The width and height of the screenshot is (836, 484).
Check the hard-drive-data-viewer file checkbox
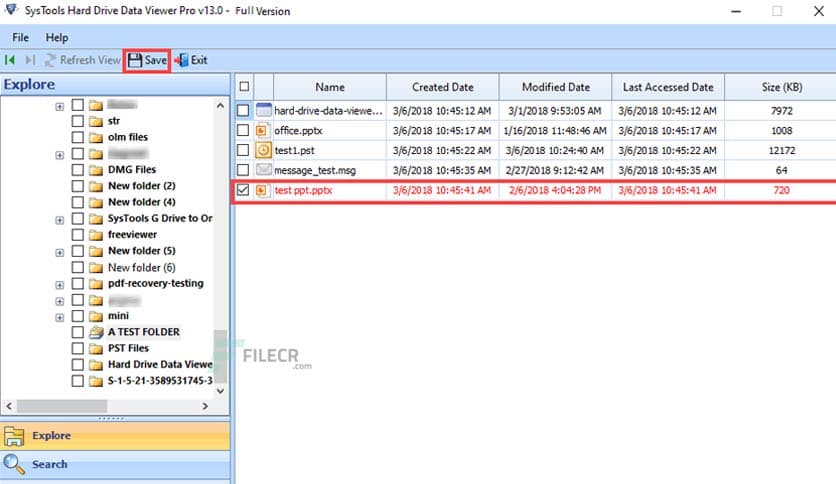tap(243, 110)
